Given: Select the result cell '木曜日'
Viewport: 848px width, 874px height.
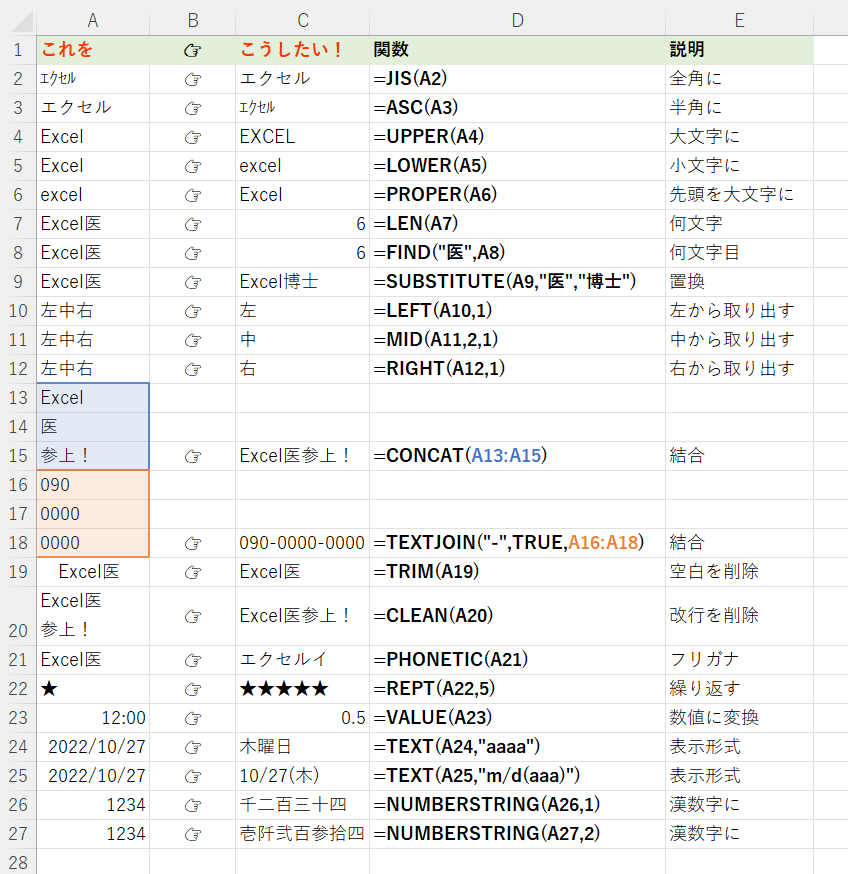Looking at the screenshot, I should click(303, 747).
